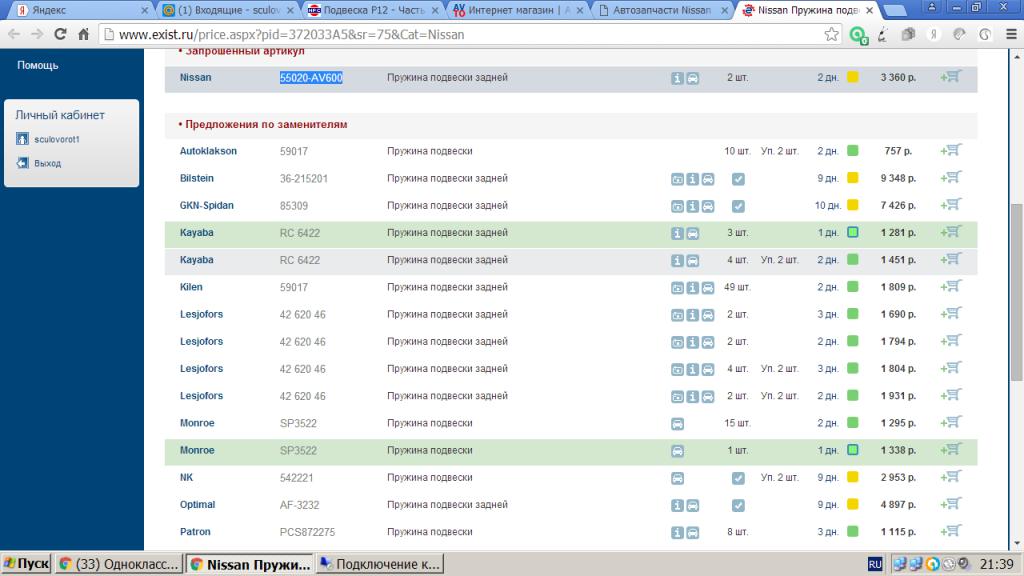Click the Выход logout link
1024x576 pixels.
point(48,163)
